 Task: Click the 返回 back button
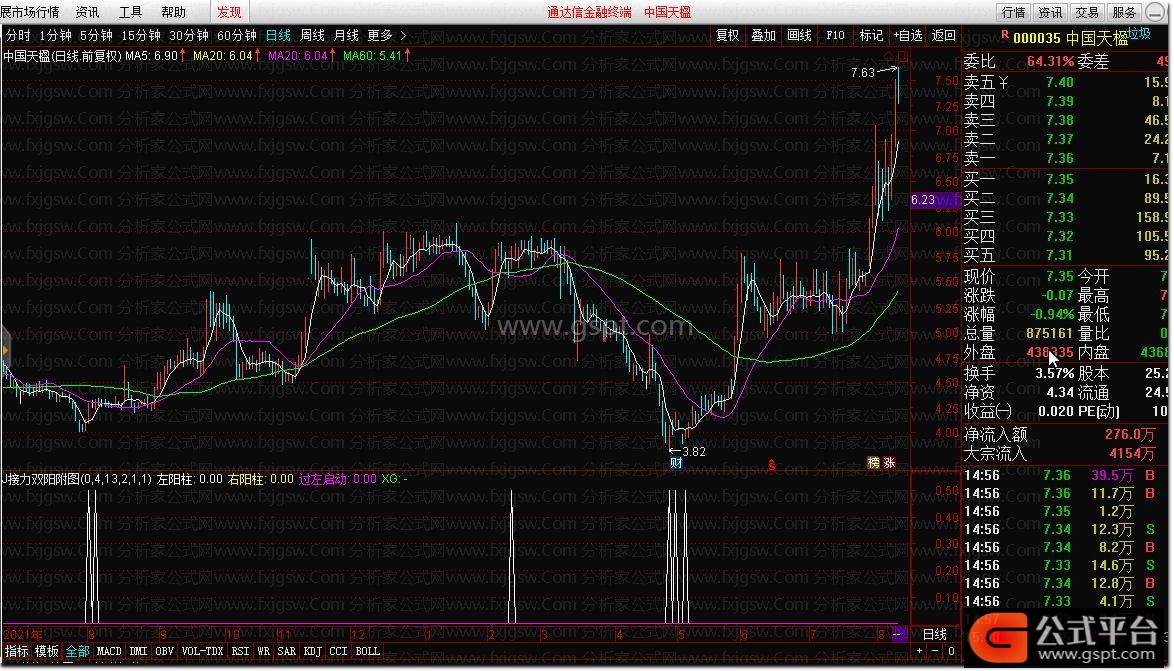click(x=943, y=35)
